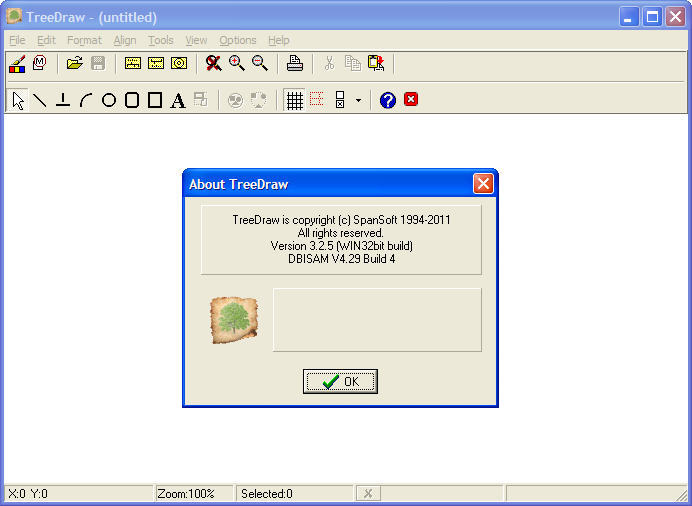Open a chart file with folder icon

75,63
